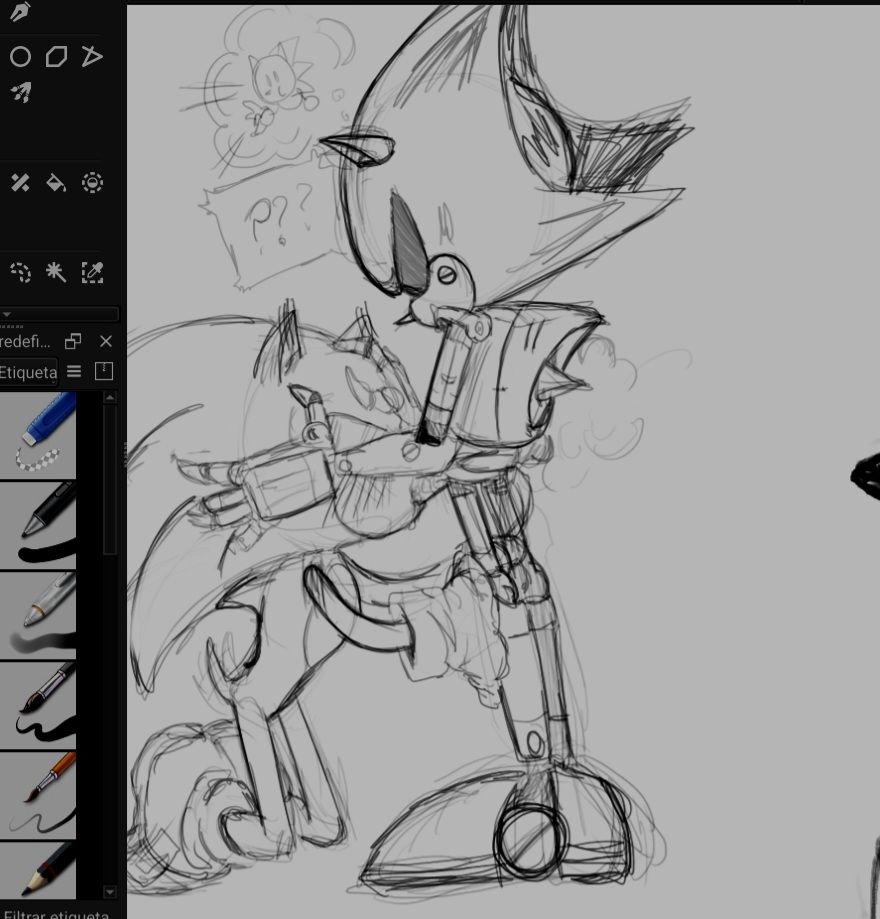Open the resource storage button
This screenshot has width=880, height=919.
pos(104,371)
